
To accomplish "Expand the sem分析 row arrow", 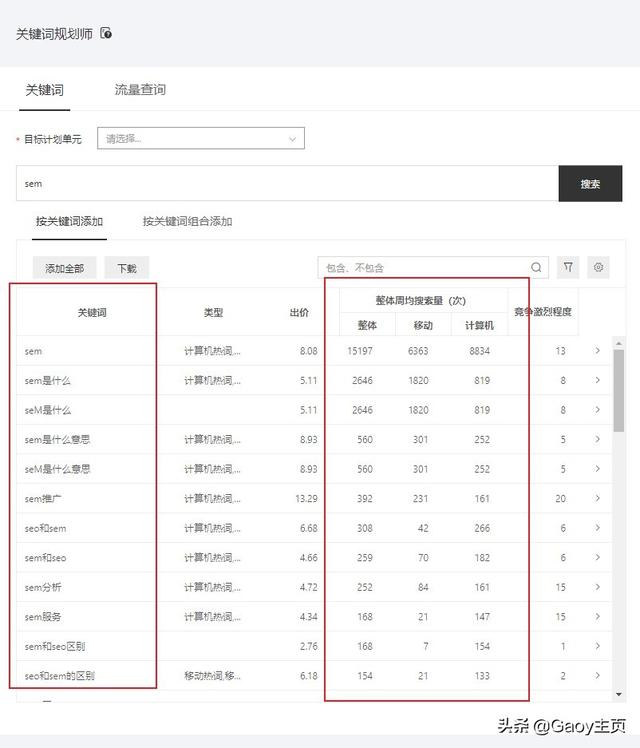I will click(598, 587).
